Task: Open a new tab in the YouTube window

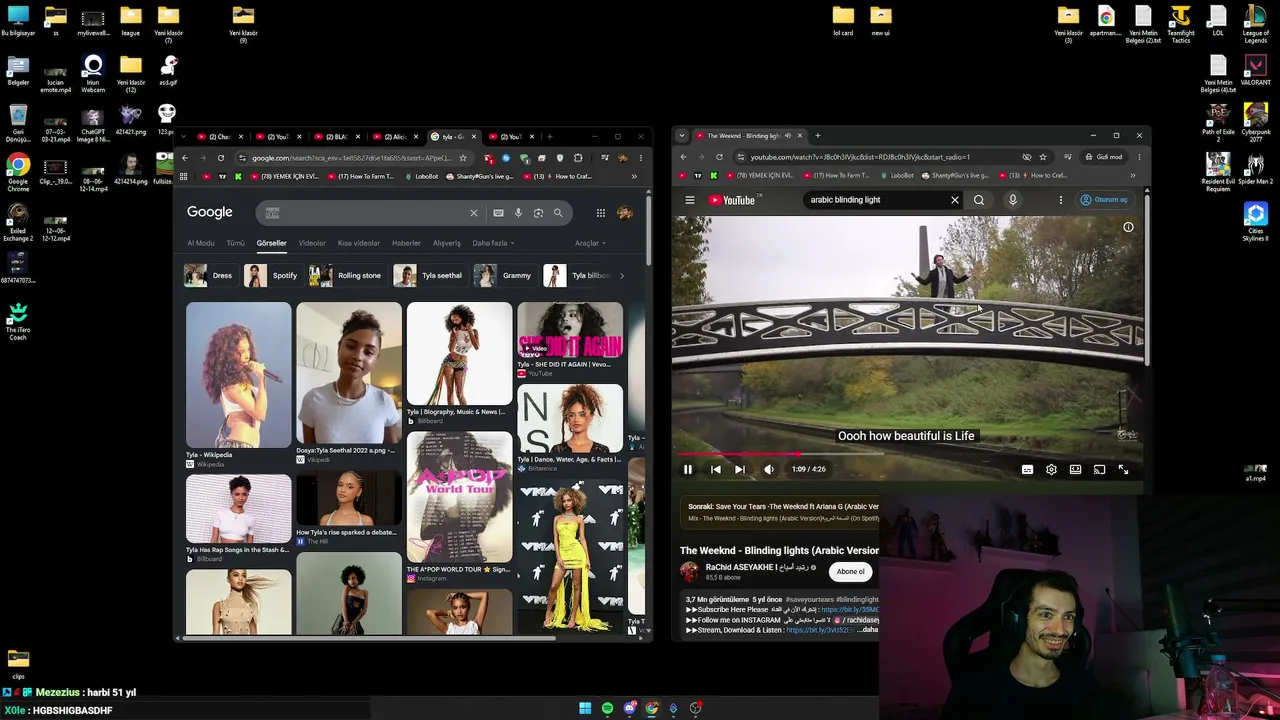Action: pos(818,136)
